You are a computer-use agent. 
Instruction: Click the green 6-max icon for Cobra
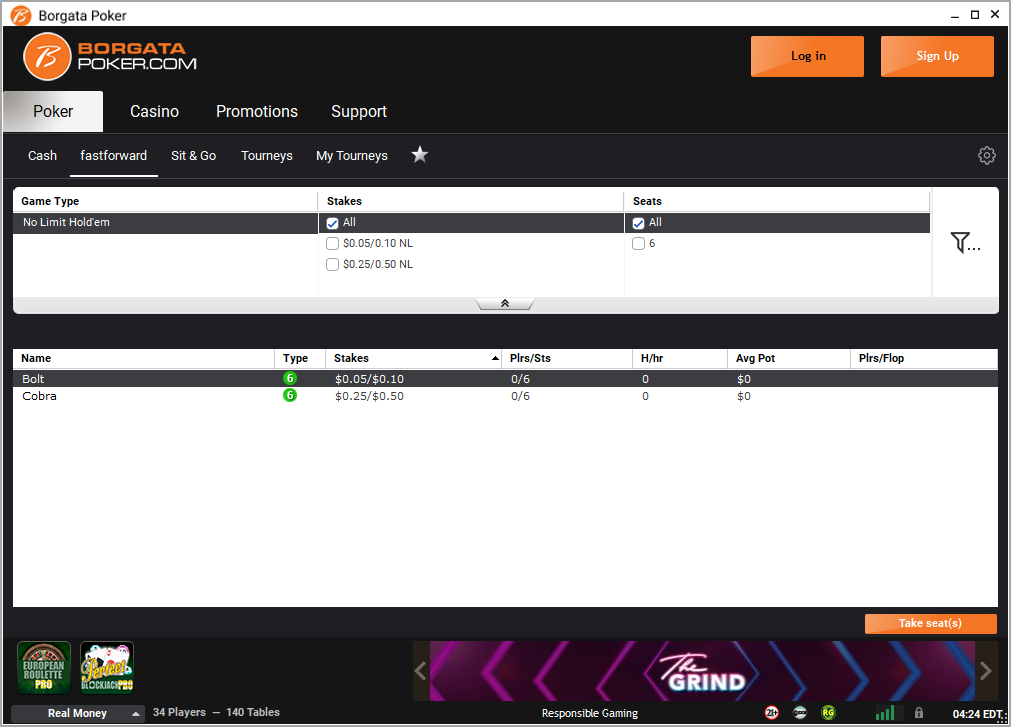click(290, 395)
